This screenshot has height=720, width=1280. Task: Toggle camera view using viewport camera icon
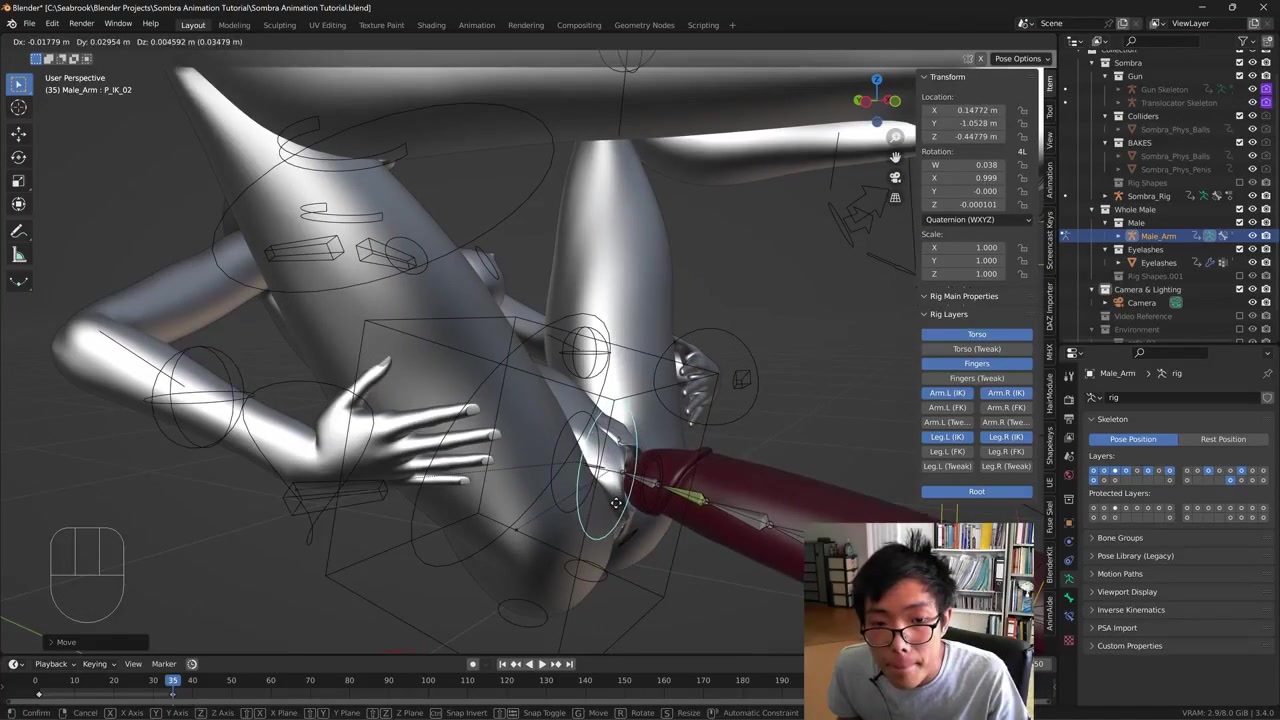click(x=895, y=177)
